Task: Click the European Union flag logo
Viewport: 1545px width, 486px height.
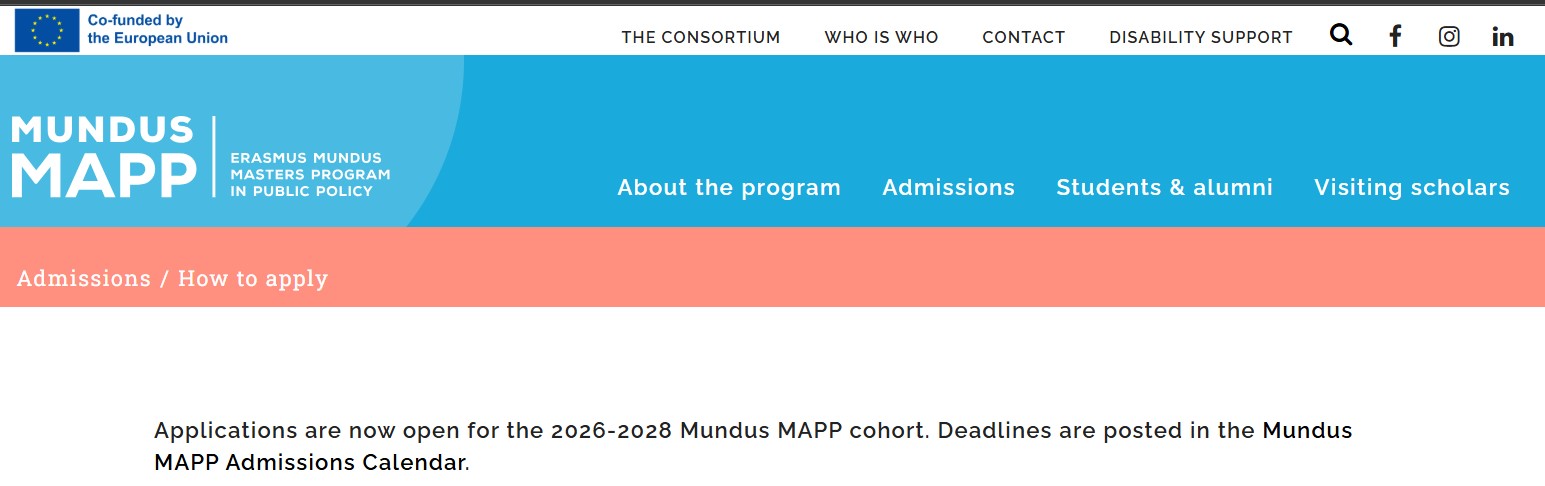Action: pos(47,30)
